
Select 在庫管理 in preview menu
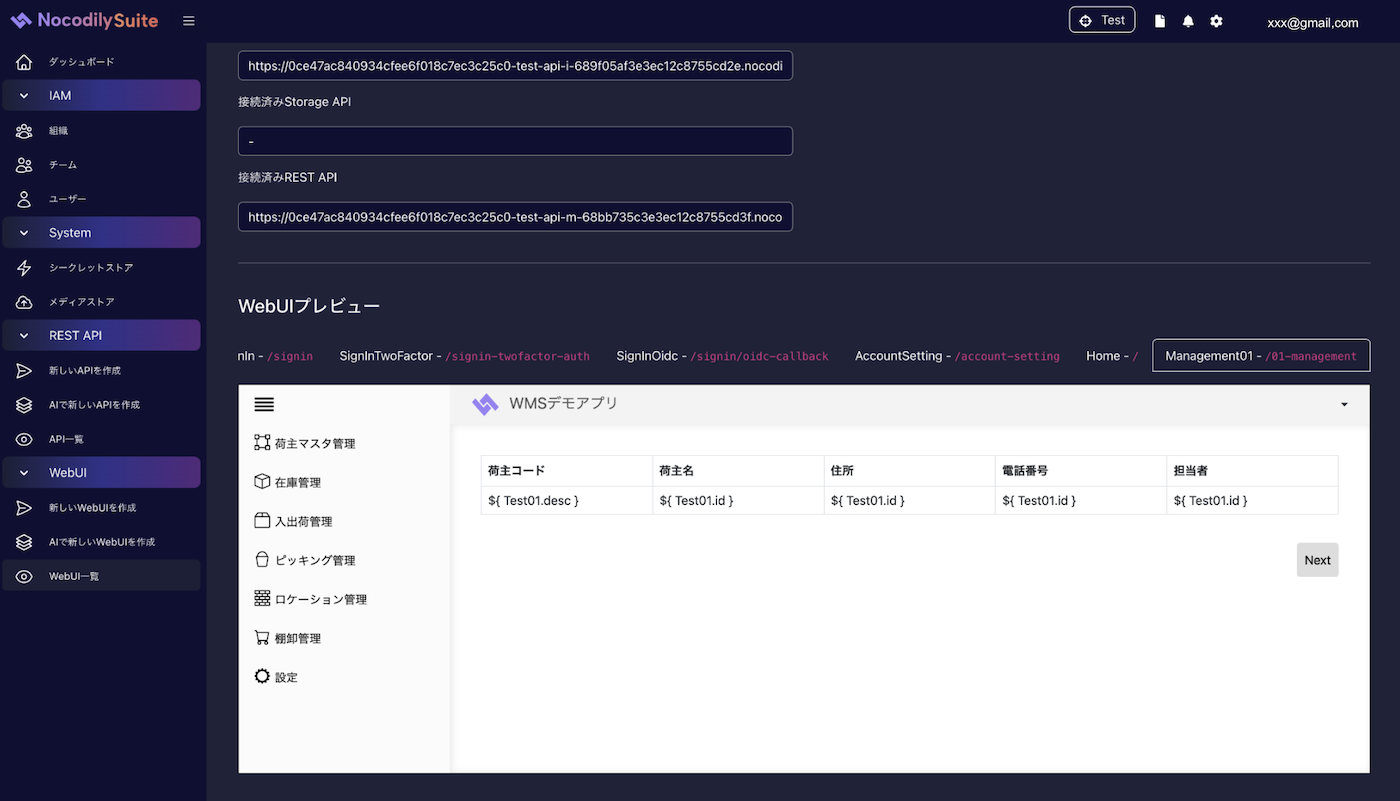(297, 482)
